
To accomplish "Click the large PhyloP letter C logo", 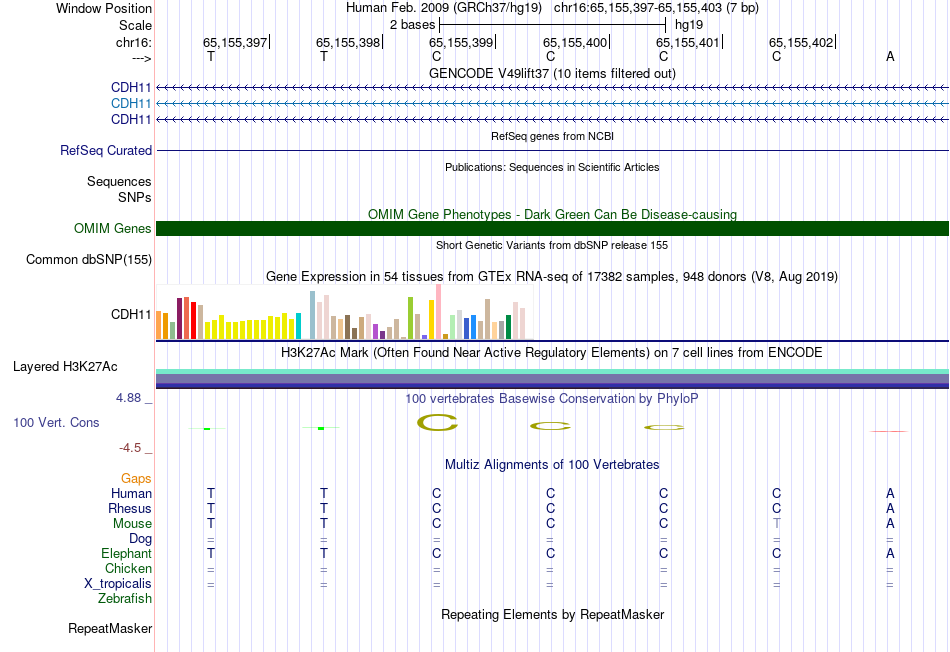I will click(437, 422).
